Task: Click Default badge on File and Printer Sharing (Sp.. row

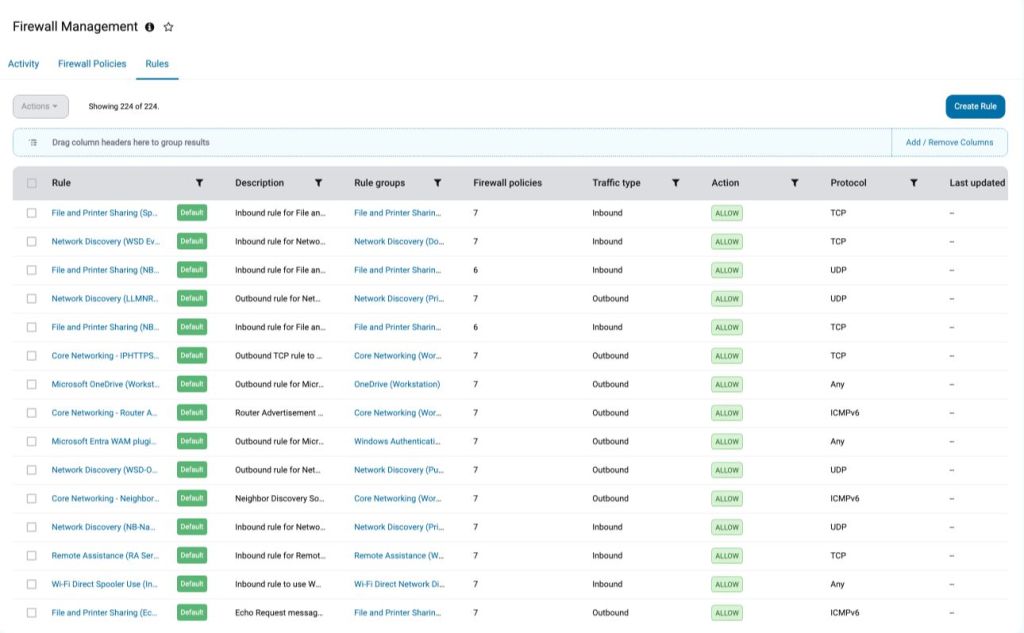Action: pyautogui.click(x=192, y=213)
